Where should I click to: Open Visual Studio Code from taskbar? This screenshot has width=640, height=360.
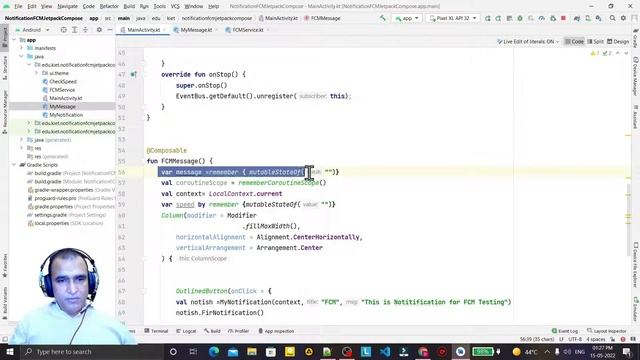click(x=384, y=351)
